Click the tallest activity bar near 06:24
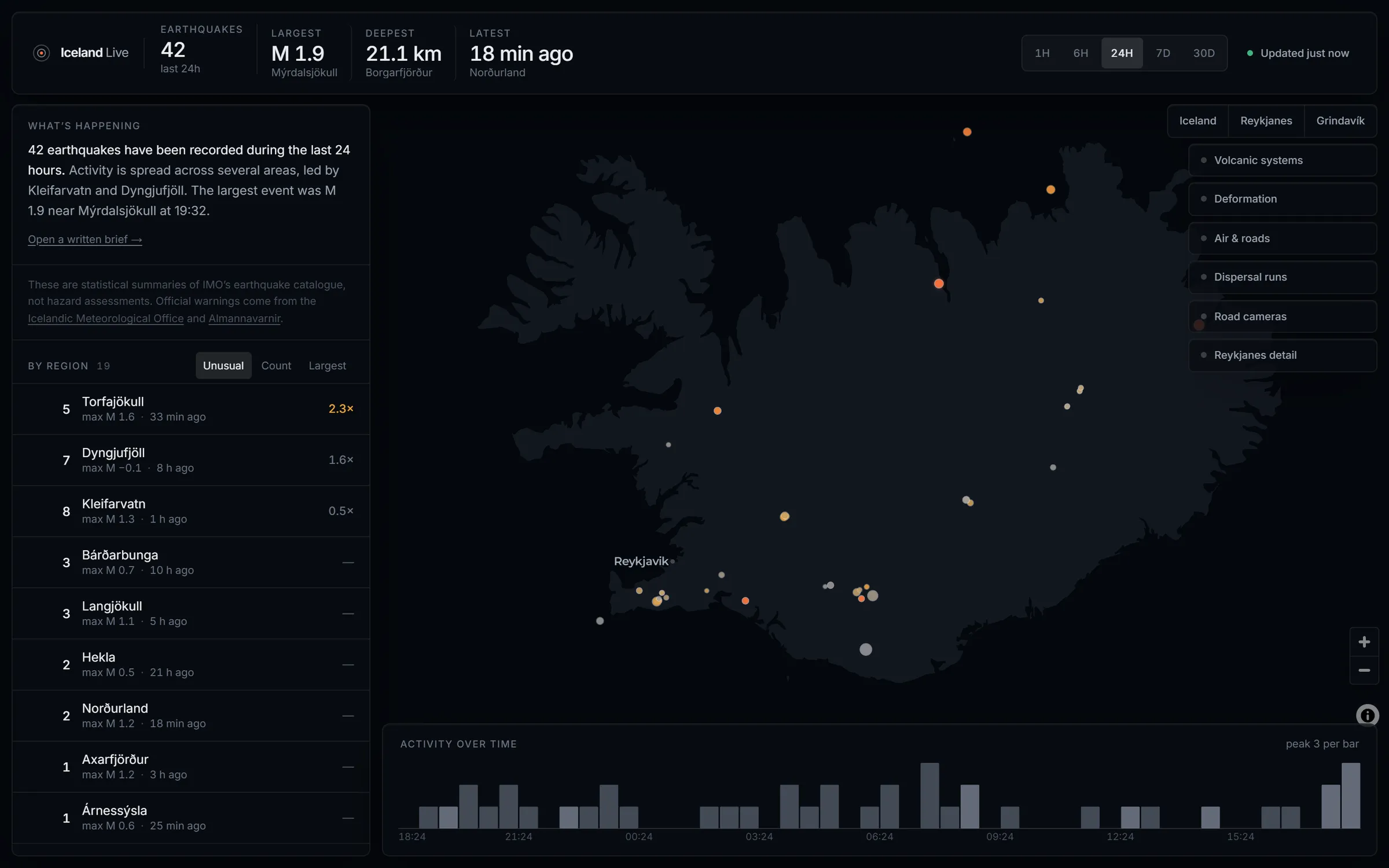Screen dimensions: 1389x868 929,796
